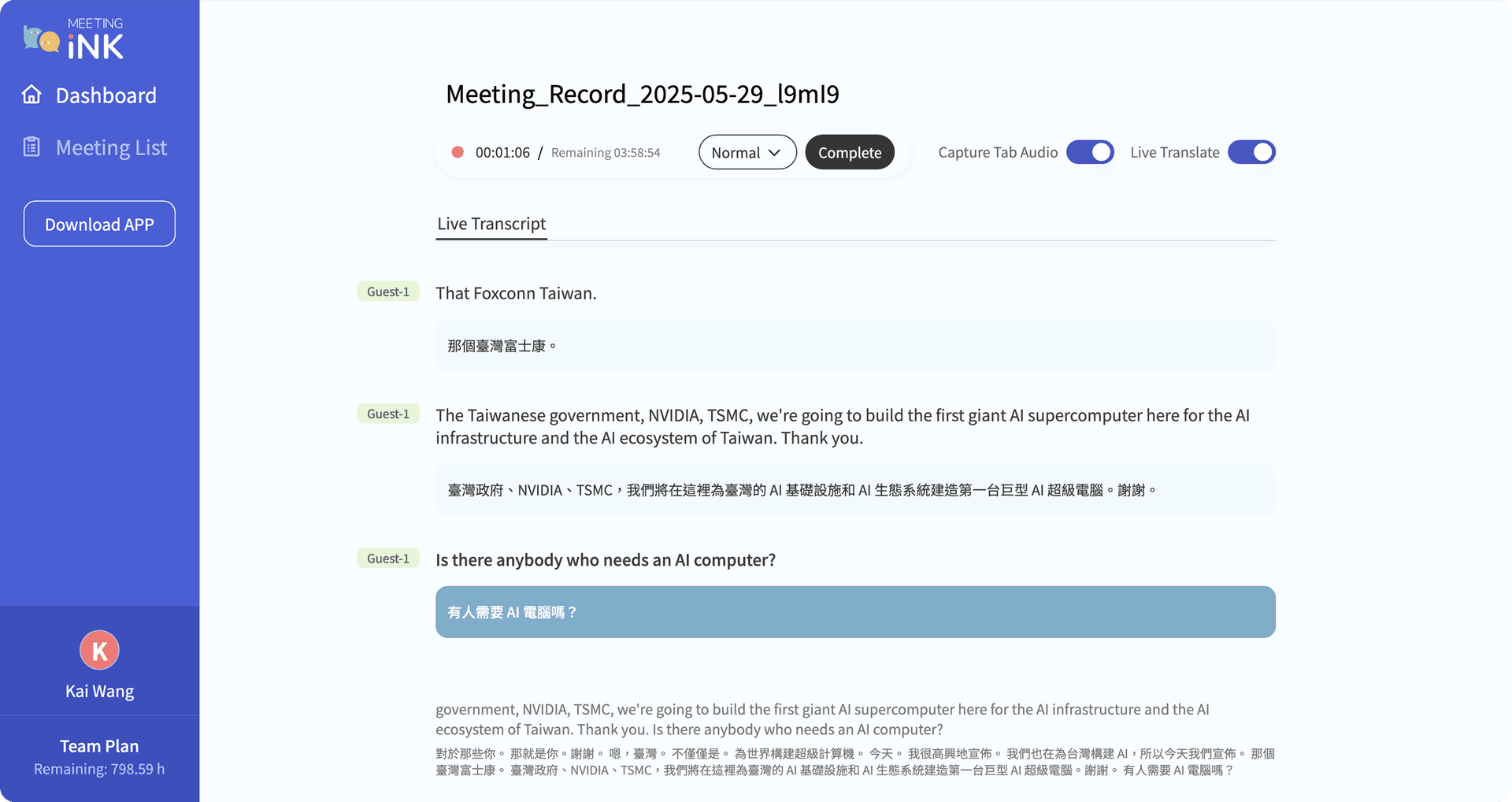Viewport: 1512px width, 802px height.
Task: Click the Kai Wang username
Action: 99,691
